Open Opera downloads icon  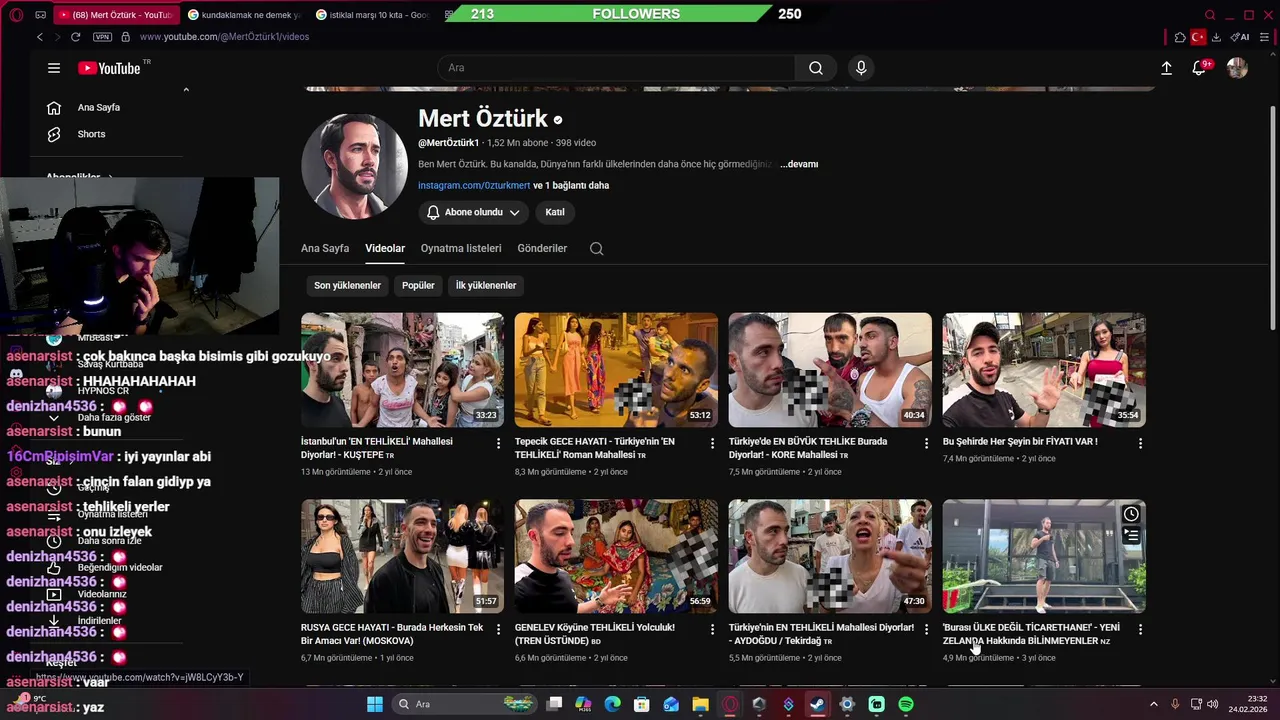1216,37
